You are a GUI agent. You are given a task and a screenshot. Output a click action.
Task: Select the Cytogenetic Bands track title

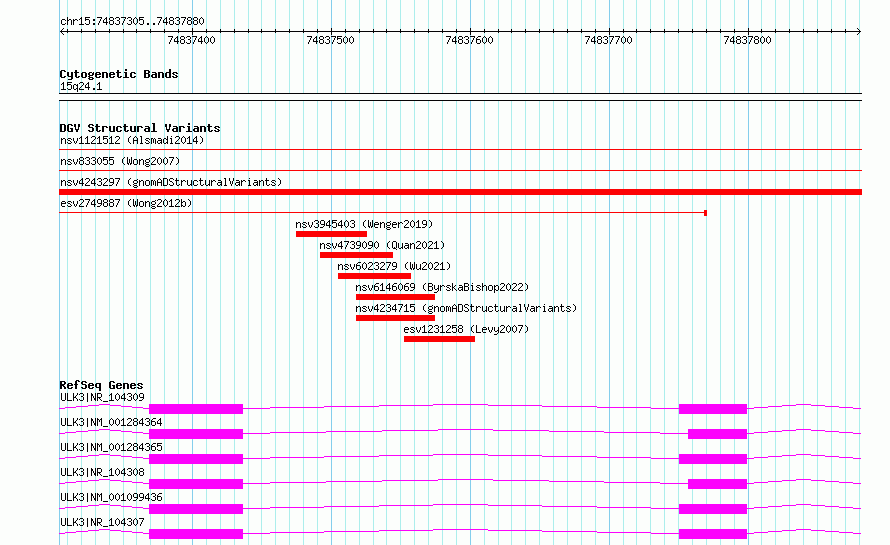coord(119,74)
